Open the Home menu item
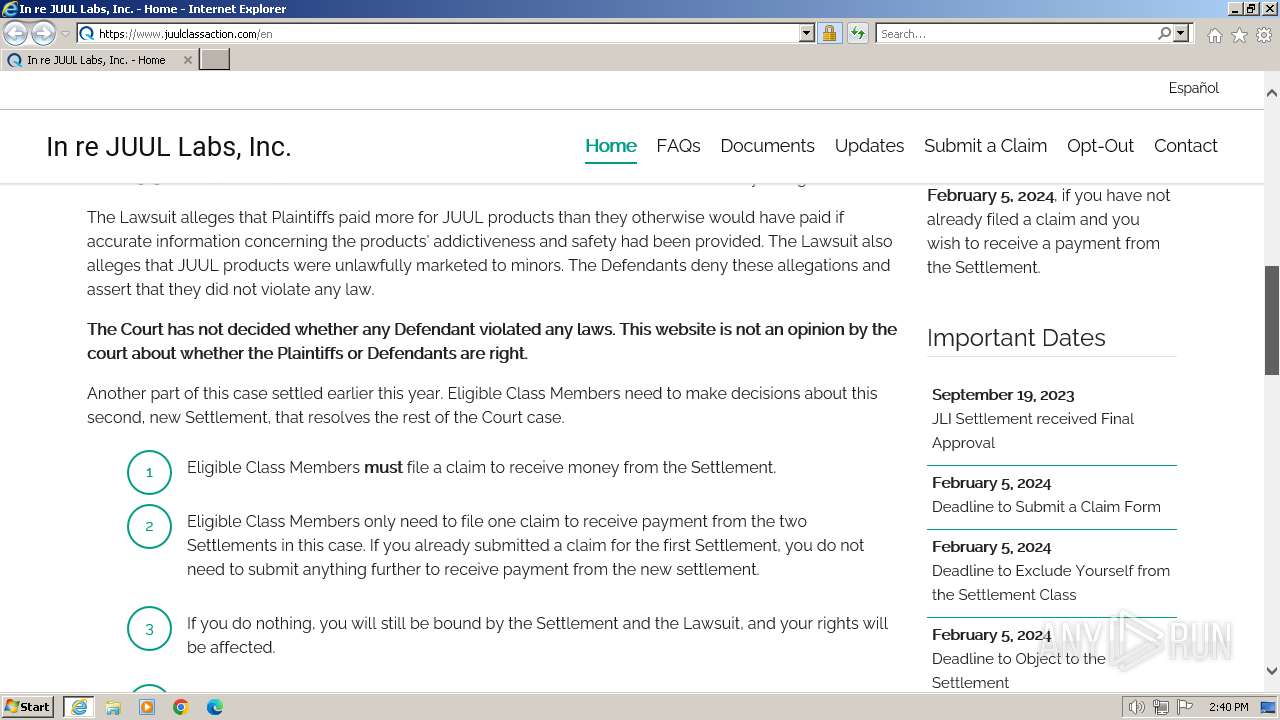The width and height of the screenshot is (1280, 720). tap(610, 146)
